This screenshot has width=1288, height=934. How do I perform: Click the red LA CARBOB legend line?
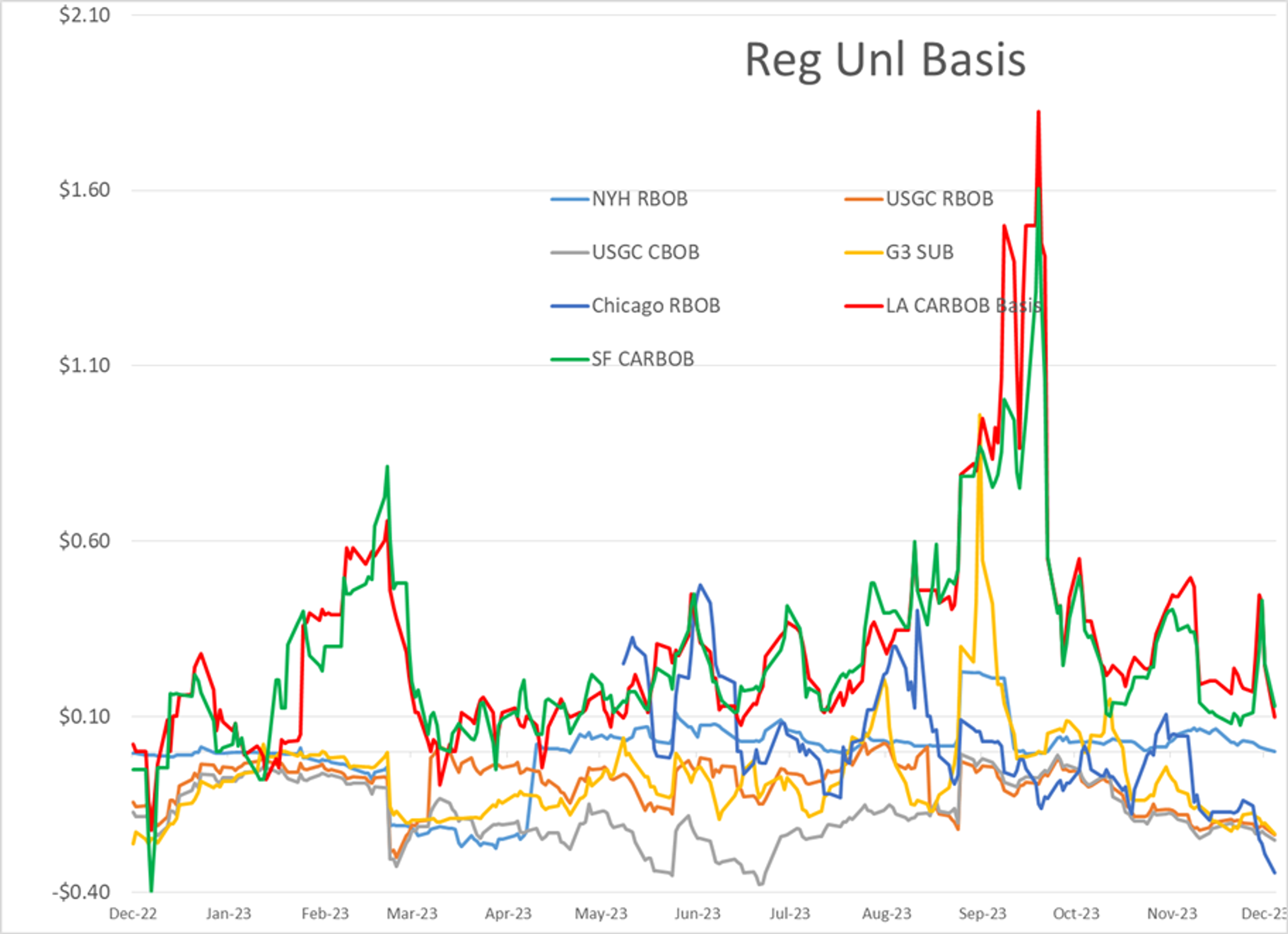[864, 306]
